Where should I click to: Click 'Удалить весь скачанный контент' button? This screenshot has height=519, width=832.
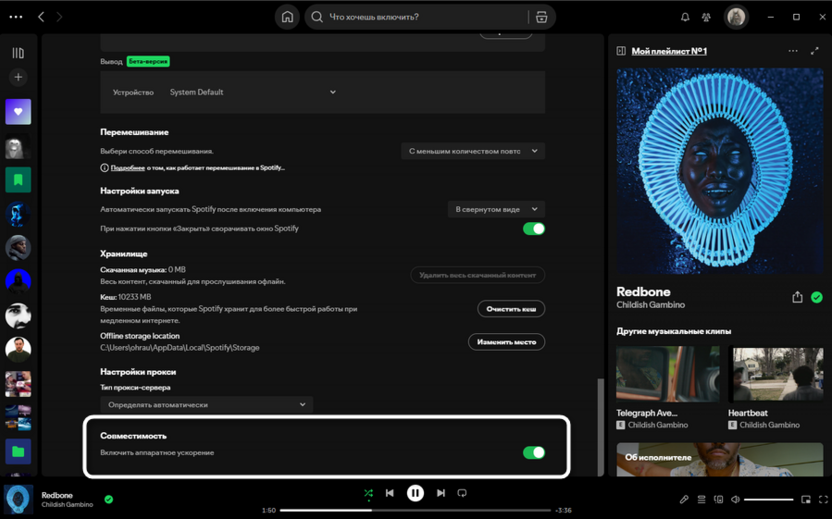click(478, 275)
